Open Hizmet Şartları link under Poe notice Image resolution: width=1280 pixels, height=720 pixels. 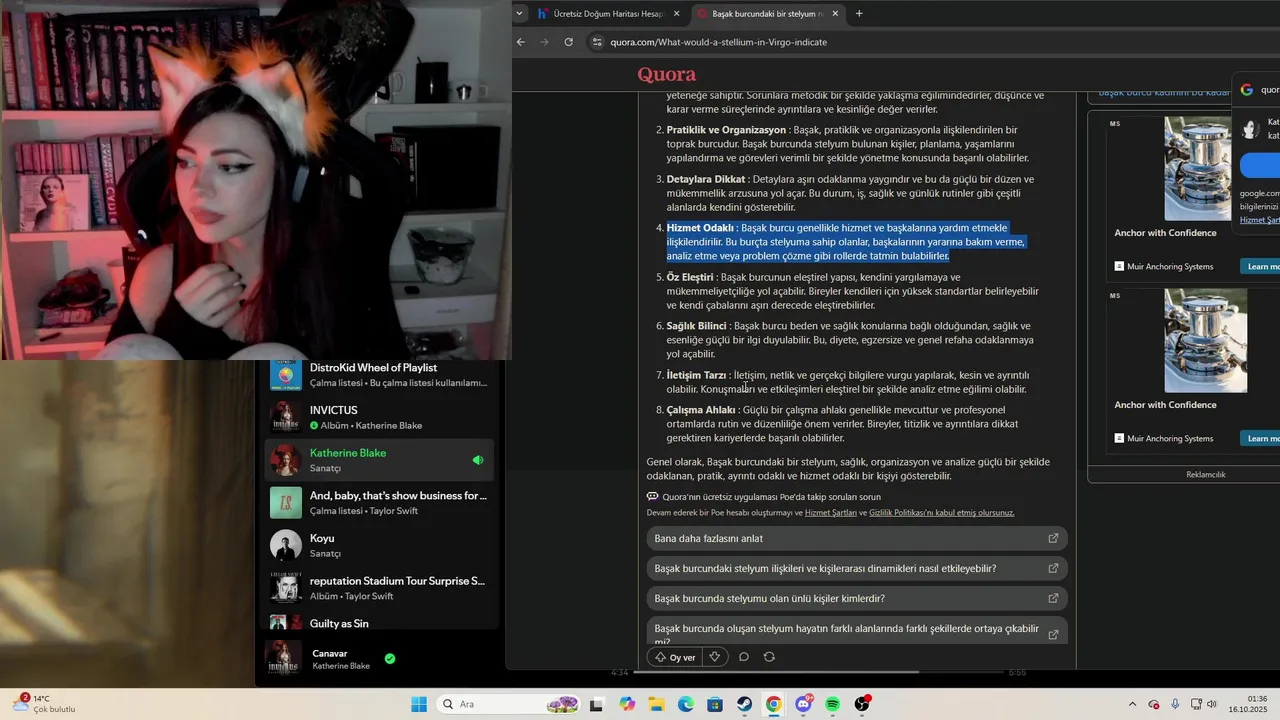click(831, 513)
